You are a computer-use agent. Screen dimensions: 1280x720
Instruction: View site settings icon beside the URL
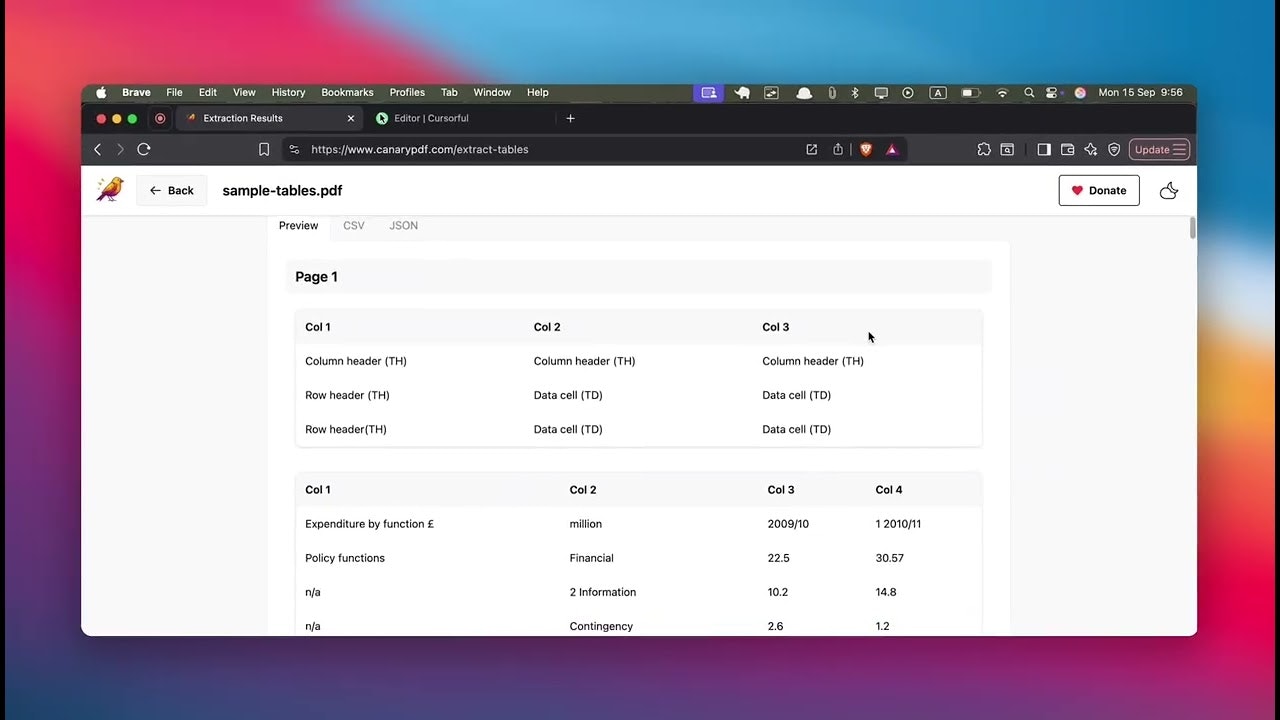(x=294, y=149)
